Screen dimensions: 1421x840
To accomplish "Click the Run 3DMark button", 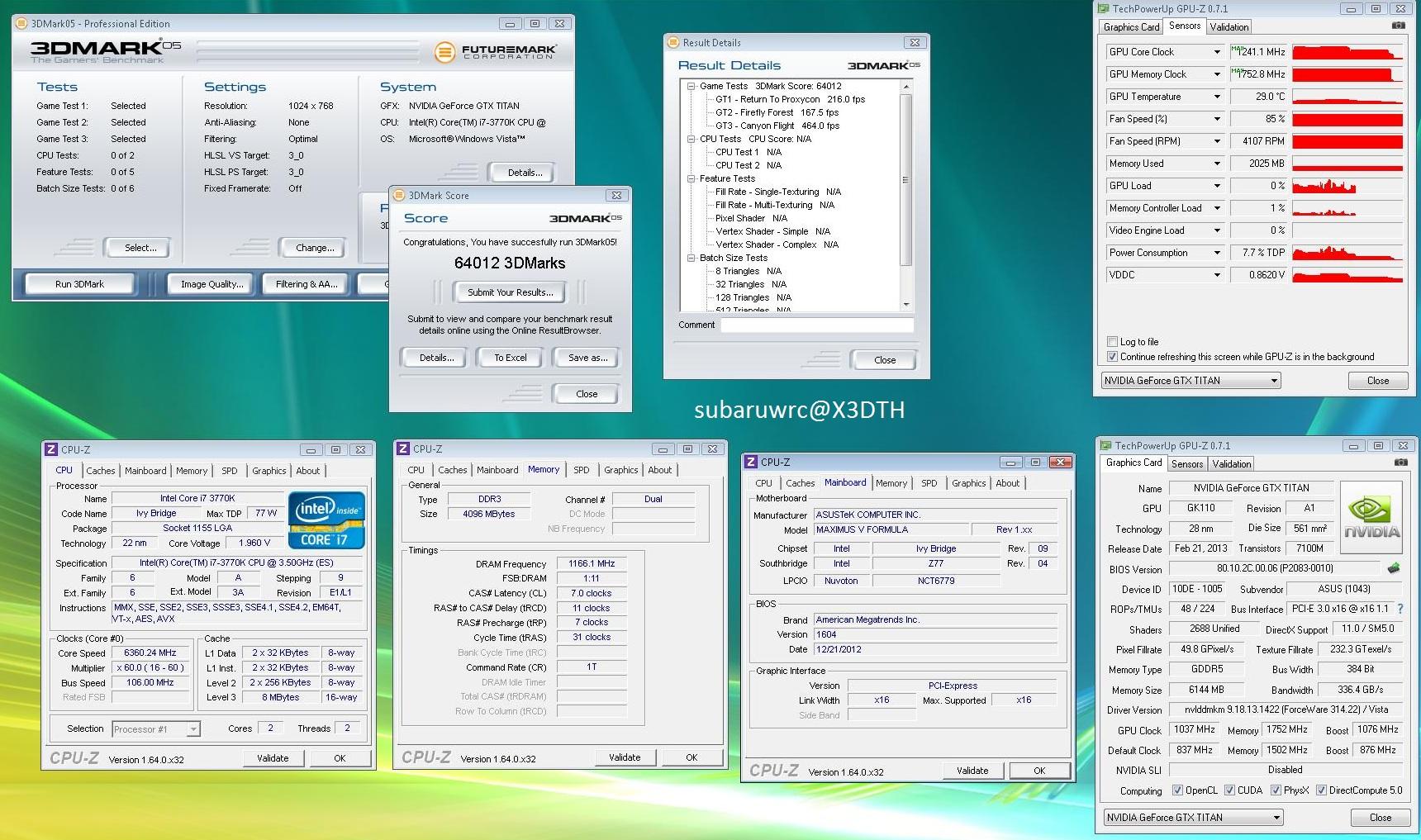I will tap(79, 284).
